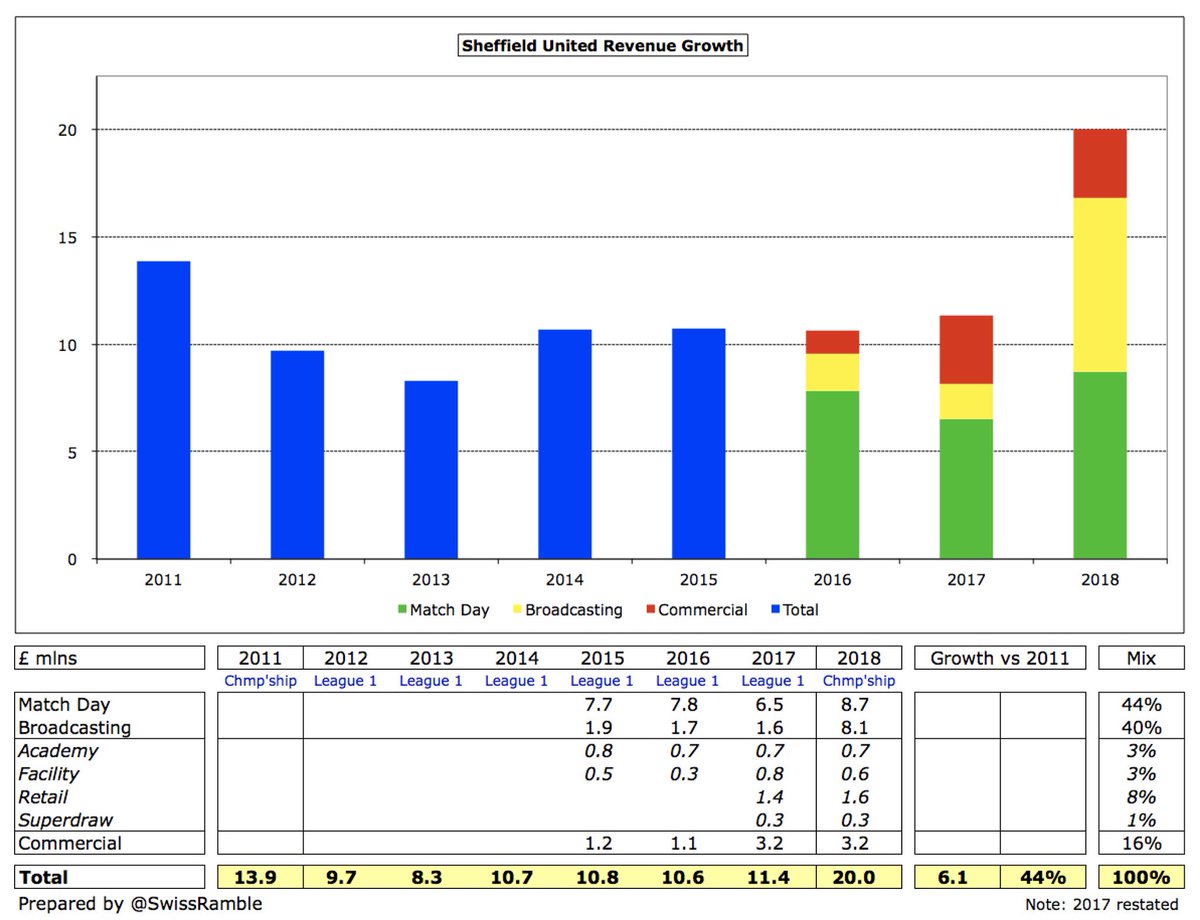Click growth percentage 44% in Total row
The height and width of the screenshot is (920, 1200).
tap(1042, 878)
